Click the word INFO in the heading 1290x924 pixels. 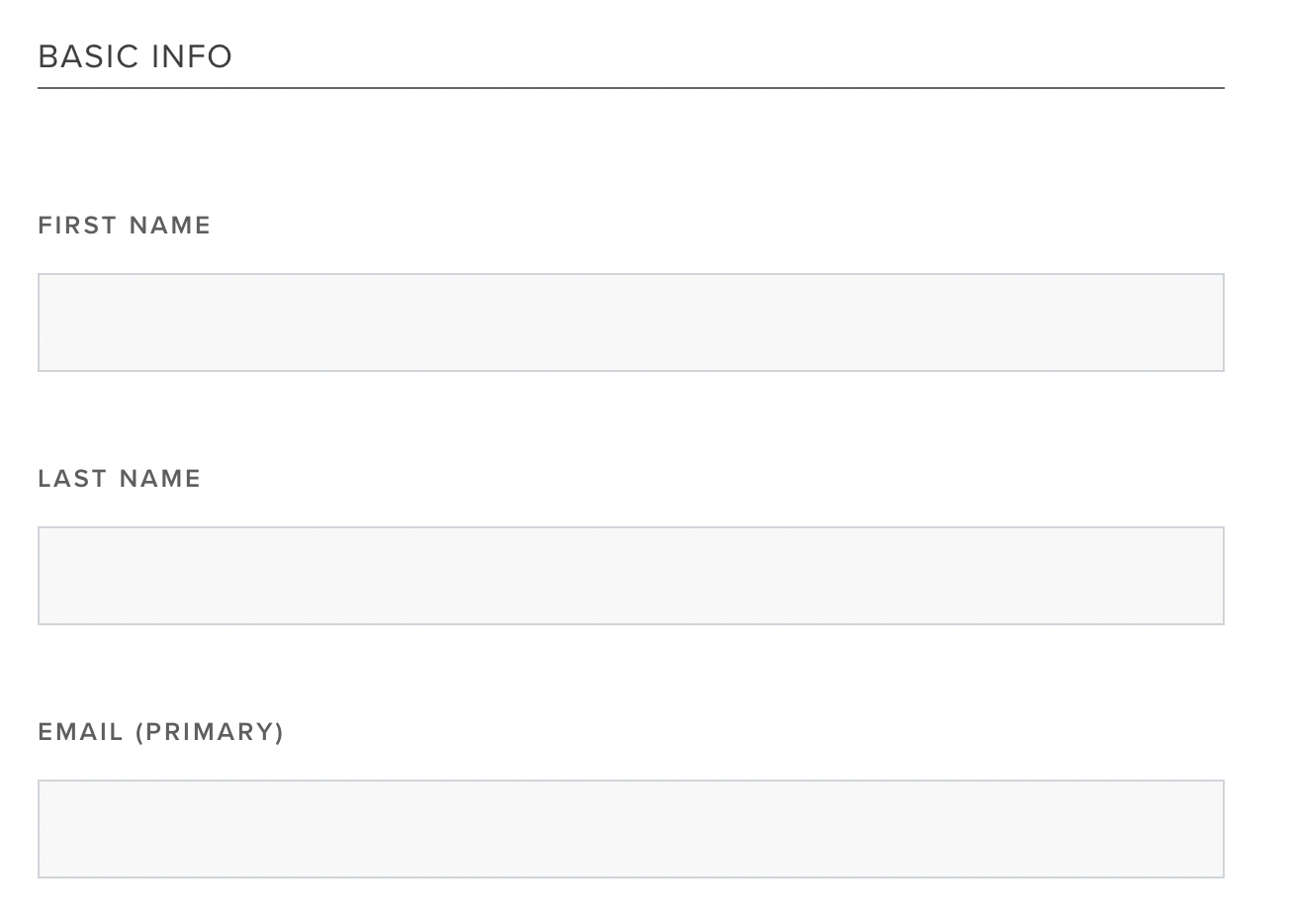tap(192, 56)
